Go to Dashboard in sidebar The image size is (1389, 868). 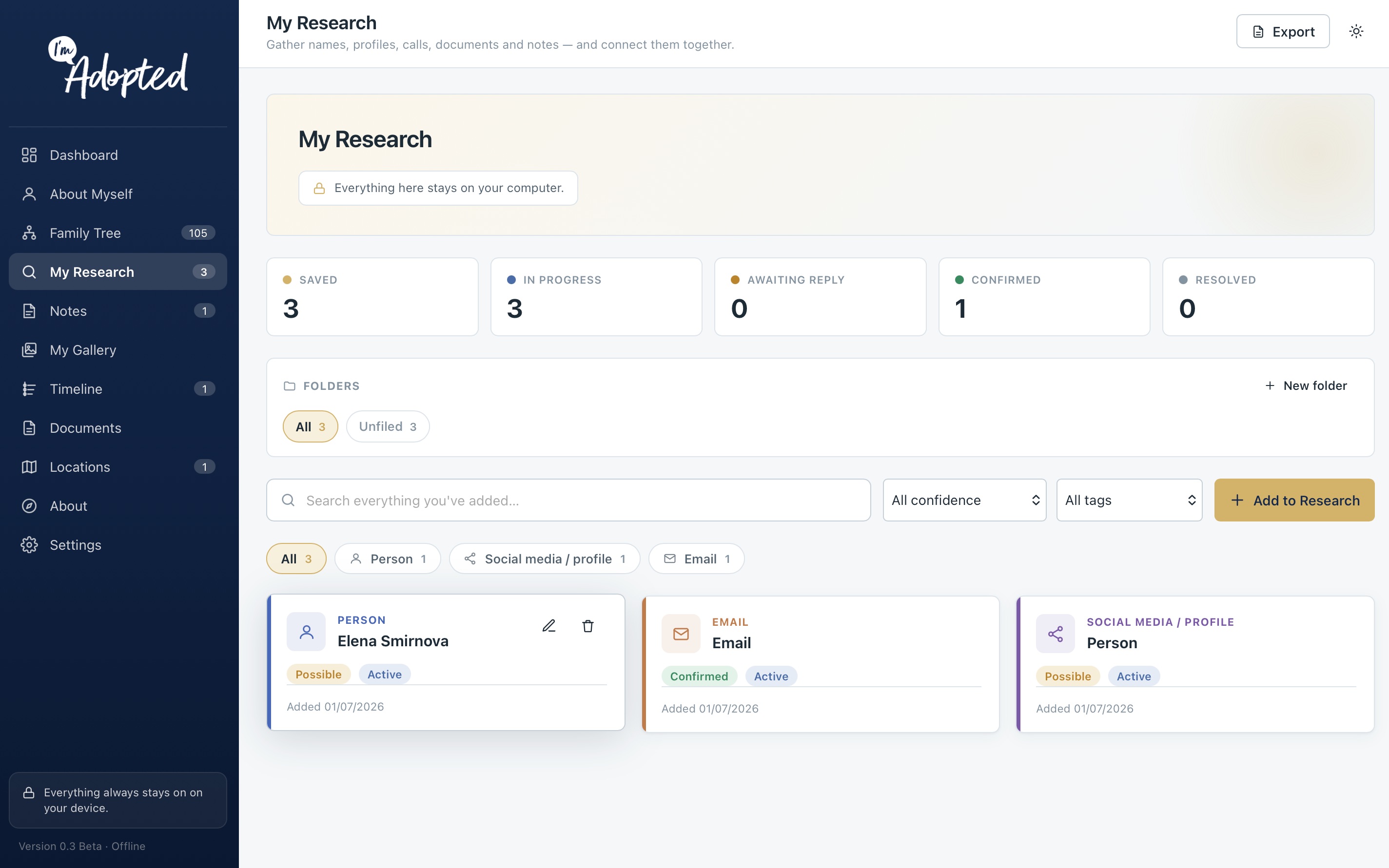pyautogui.click(x=117, y=155)
